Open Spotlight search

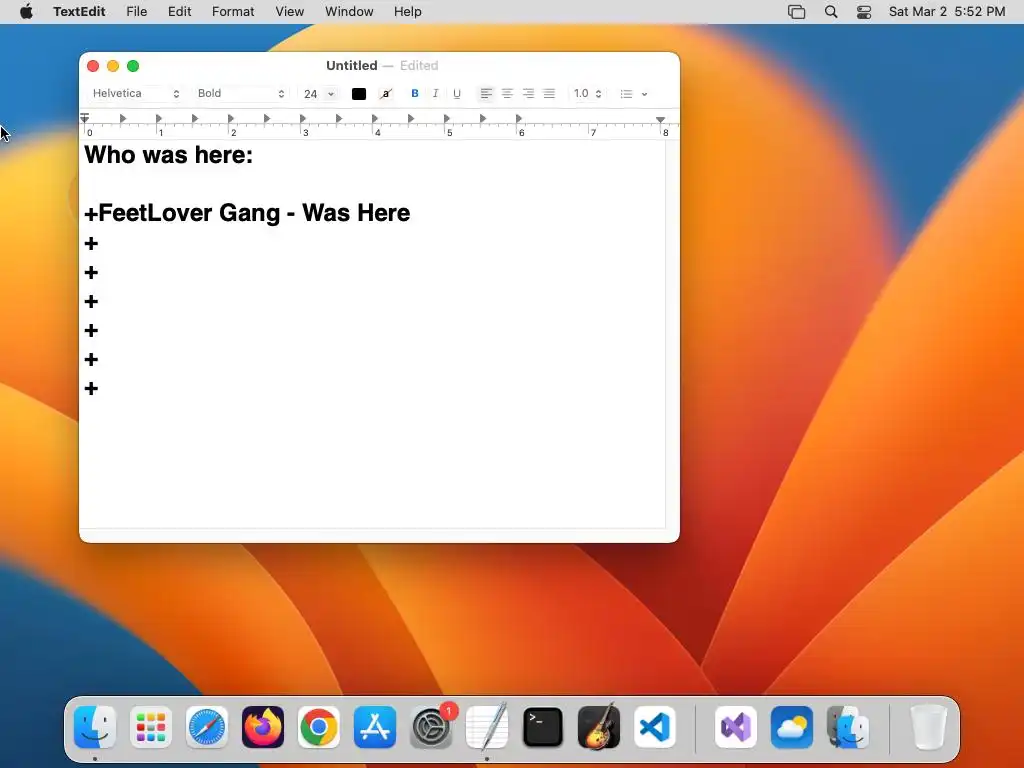[831, 12]
